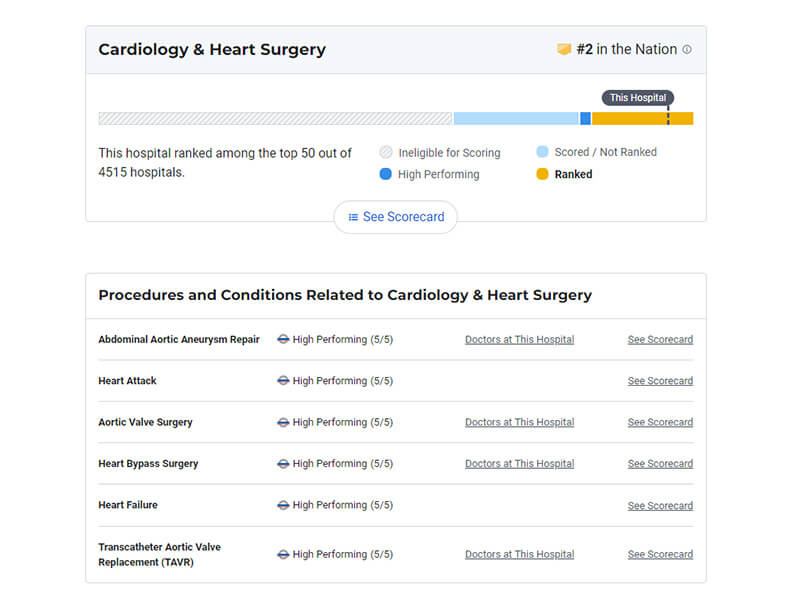This screenshot has height=611, width=800.
Task: Open the See Scorecard button under rankings bar
Action: point(395,217)
